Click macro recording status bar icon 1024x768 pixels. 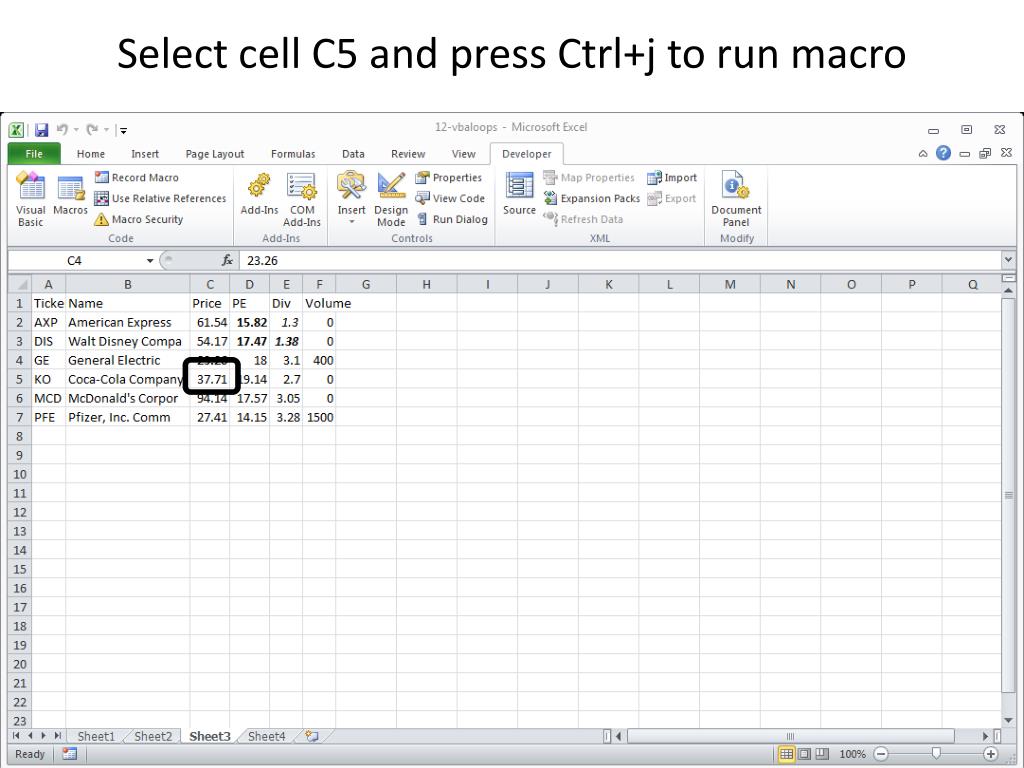69,754
